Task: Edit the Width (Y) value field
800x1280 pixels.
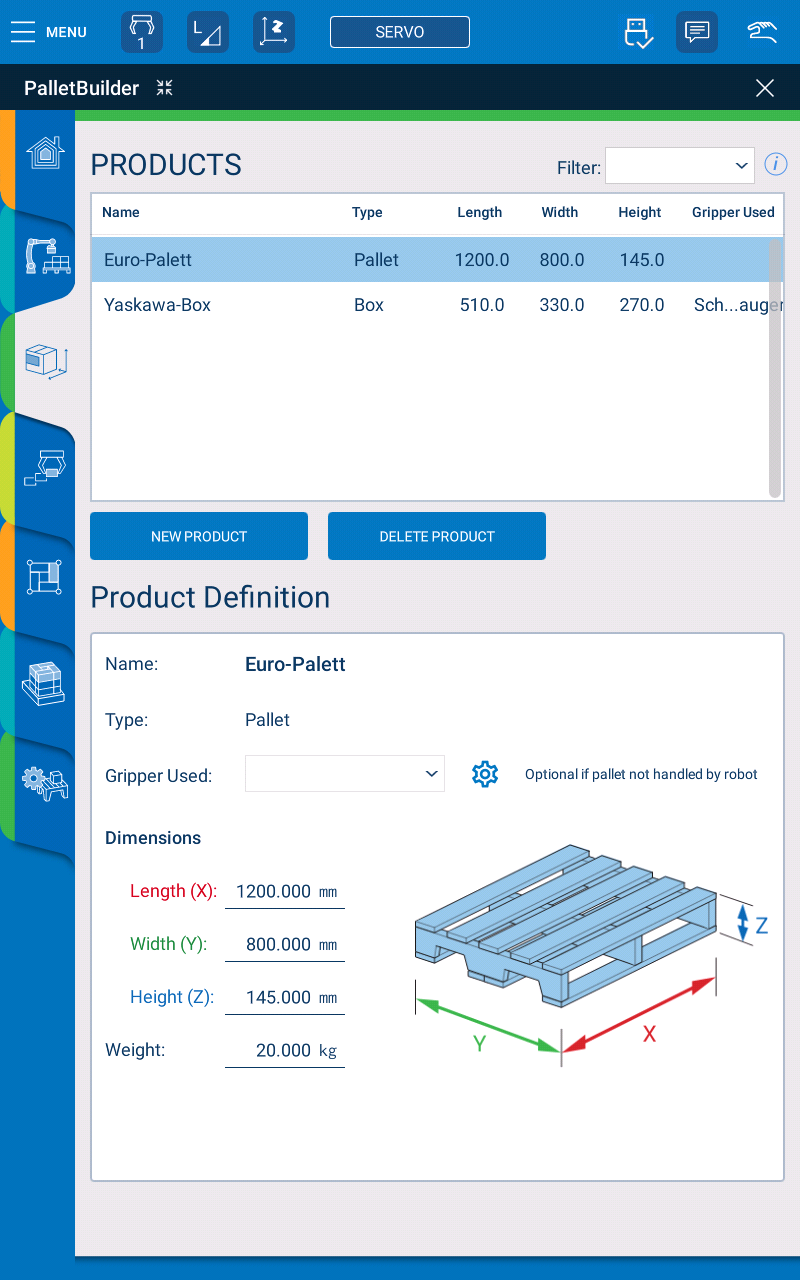Action: click(x=285, y=944)
